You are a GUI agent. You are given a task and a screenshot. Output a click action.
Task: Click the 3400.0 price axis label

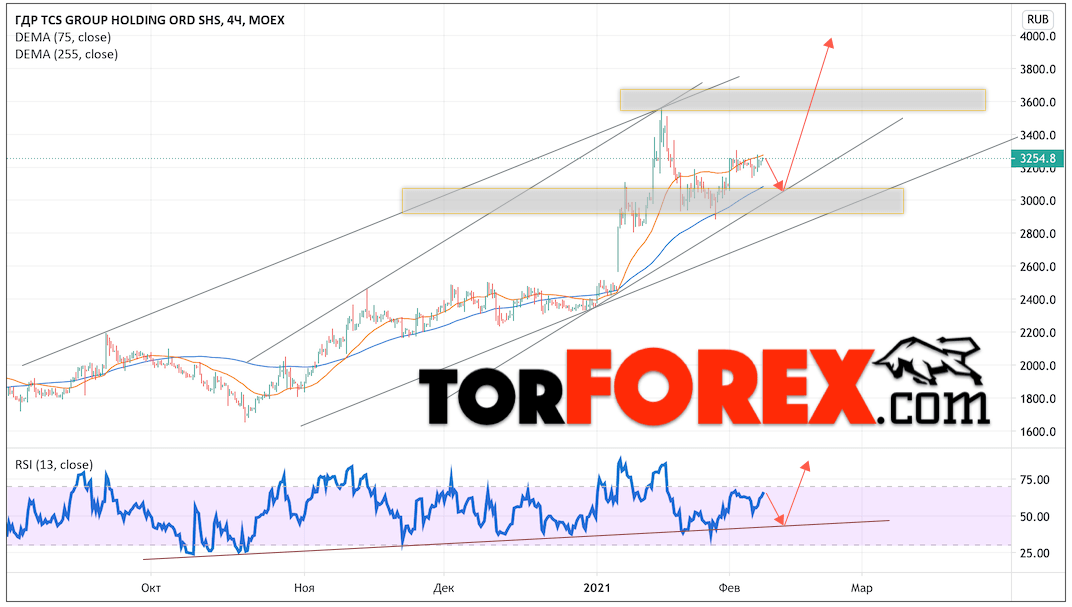coord(1038,135)
